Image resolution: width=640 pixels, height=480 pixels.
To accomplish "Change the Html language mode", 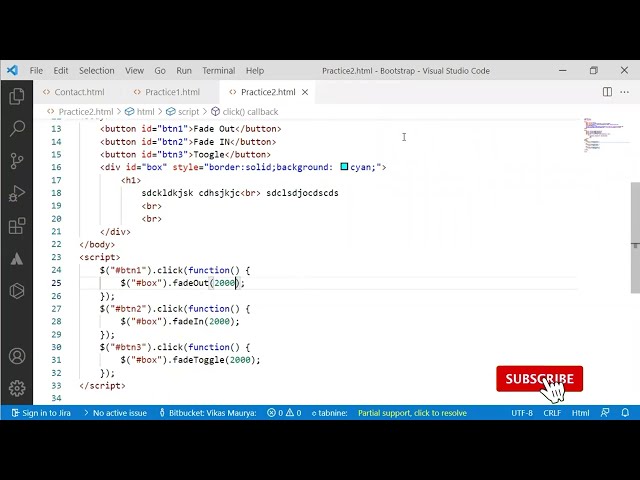I will coord(580,413).
